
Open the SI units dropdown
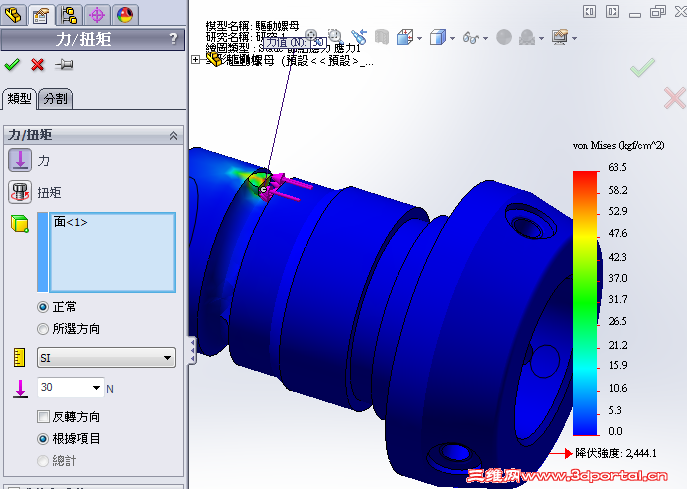click(x=106, y=358)
